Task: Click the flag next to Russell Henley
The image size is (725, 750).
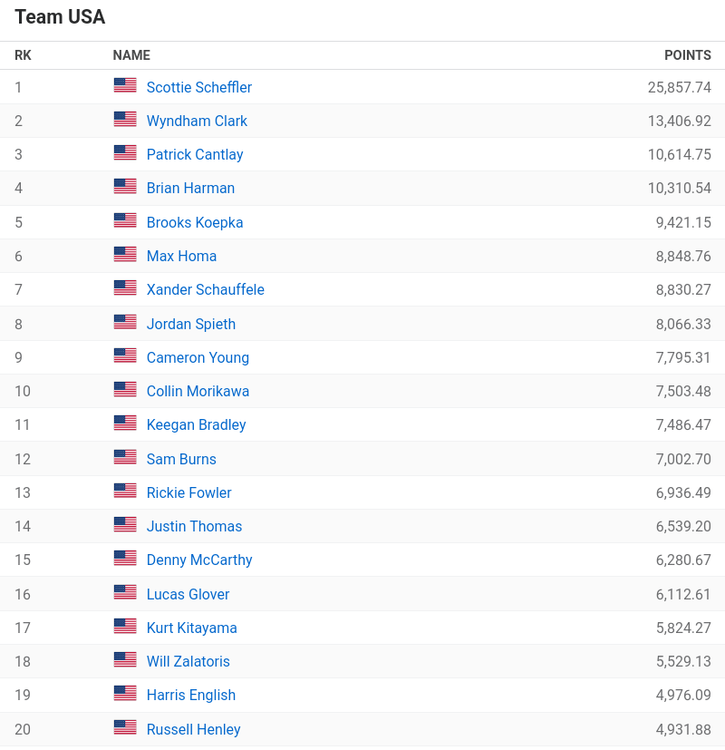Action: point(125,728)
